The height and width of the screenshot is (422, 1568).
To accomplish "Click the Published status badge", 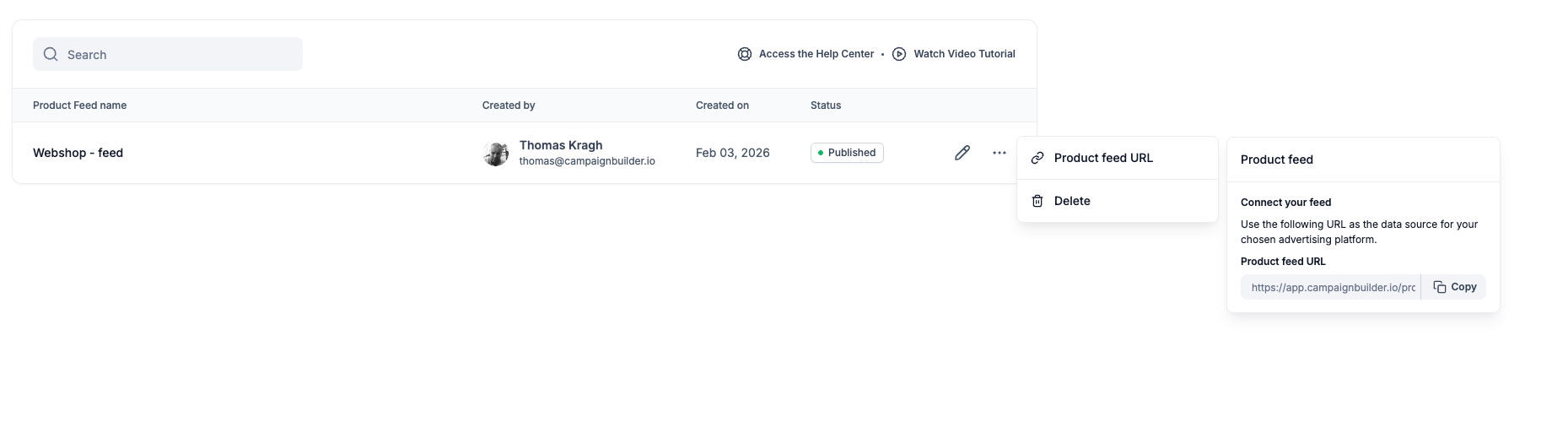I will point(847,153).
